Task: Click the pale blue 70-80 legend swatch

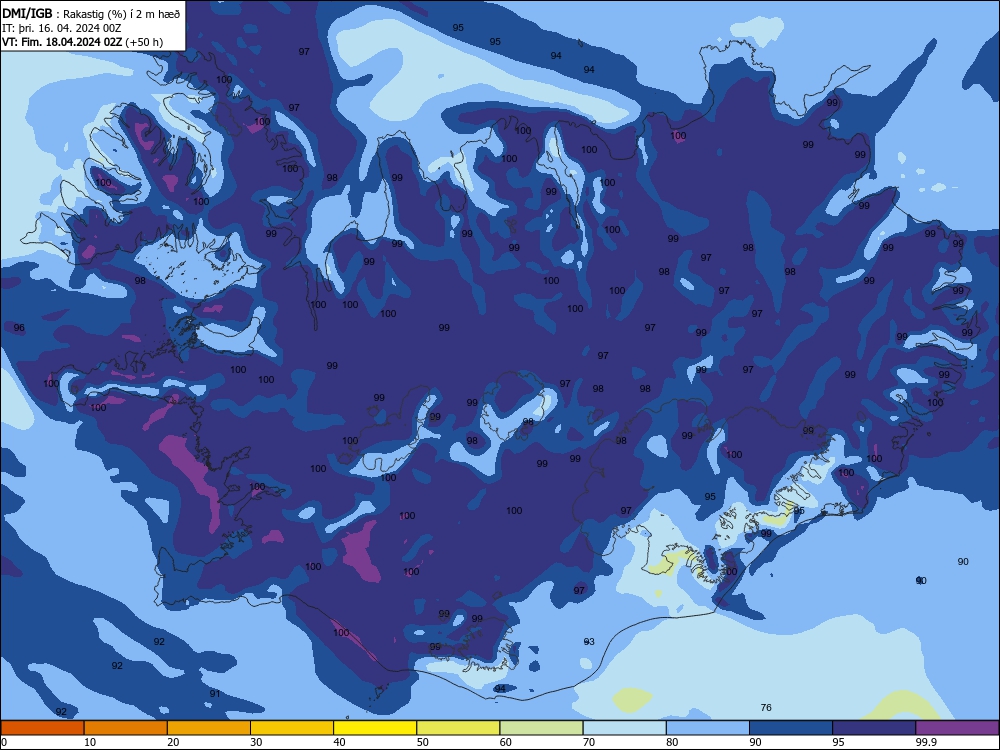Action: tap(625, 728)
